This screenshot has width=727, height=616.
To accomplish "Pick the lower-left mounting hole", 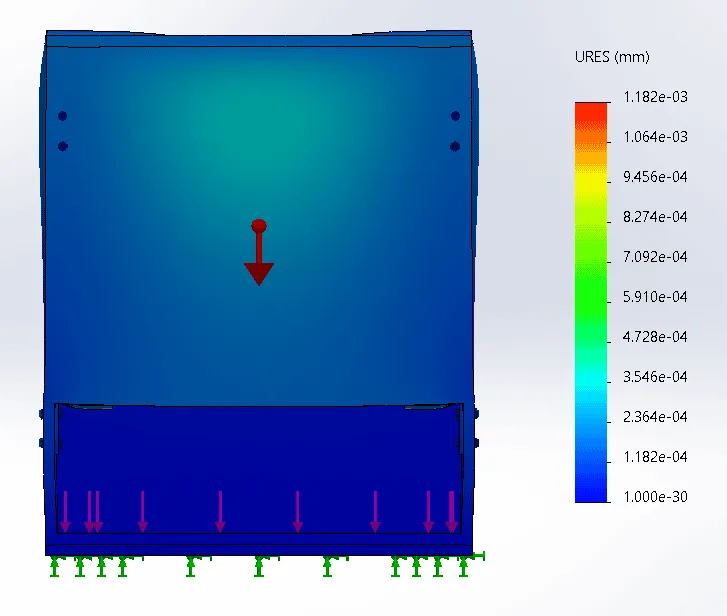I will (62, 146).
